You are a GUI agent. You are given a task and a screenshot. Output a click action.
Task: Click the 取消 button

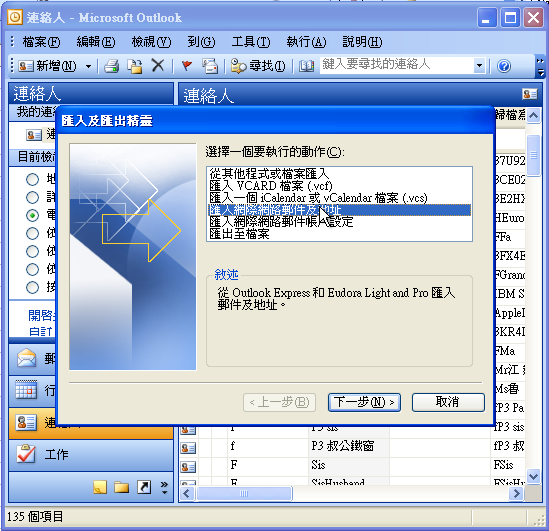point(448,402)
